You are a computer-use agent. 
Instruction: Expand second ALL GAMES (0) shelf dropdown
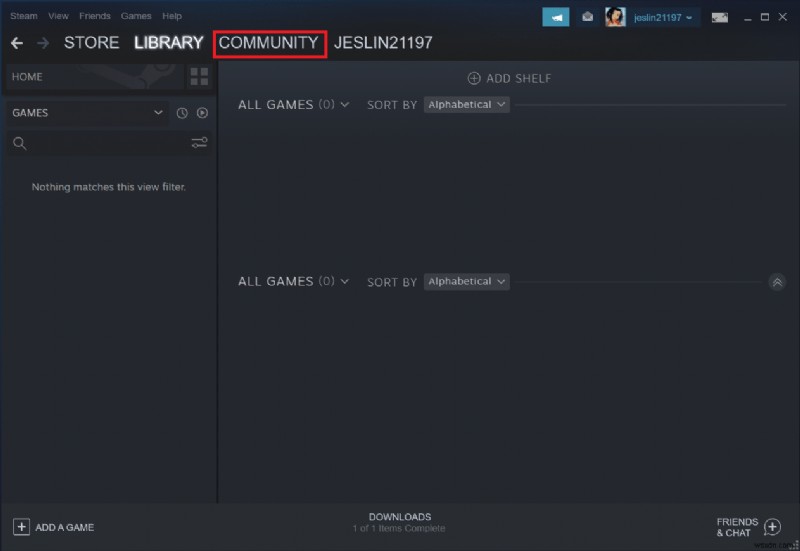[293, 282]
